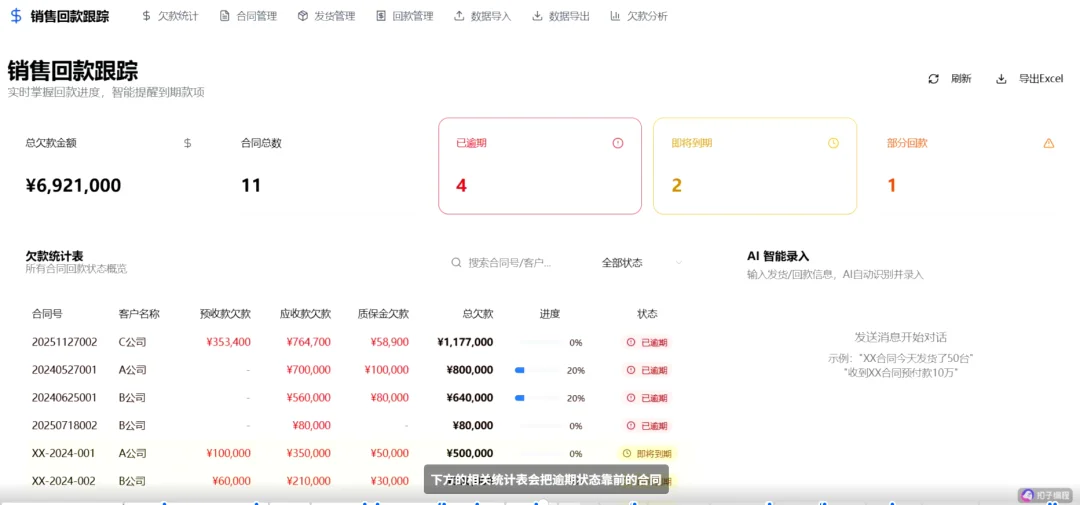Click the status icon in 20251127002 row
This screenshot has height=505, width=1080.
click(630, 342)
